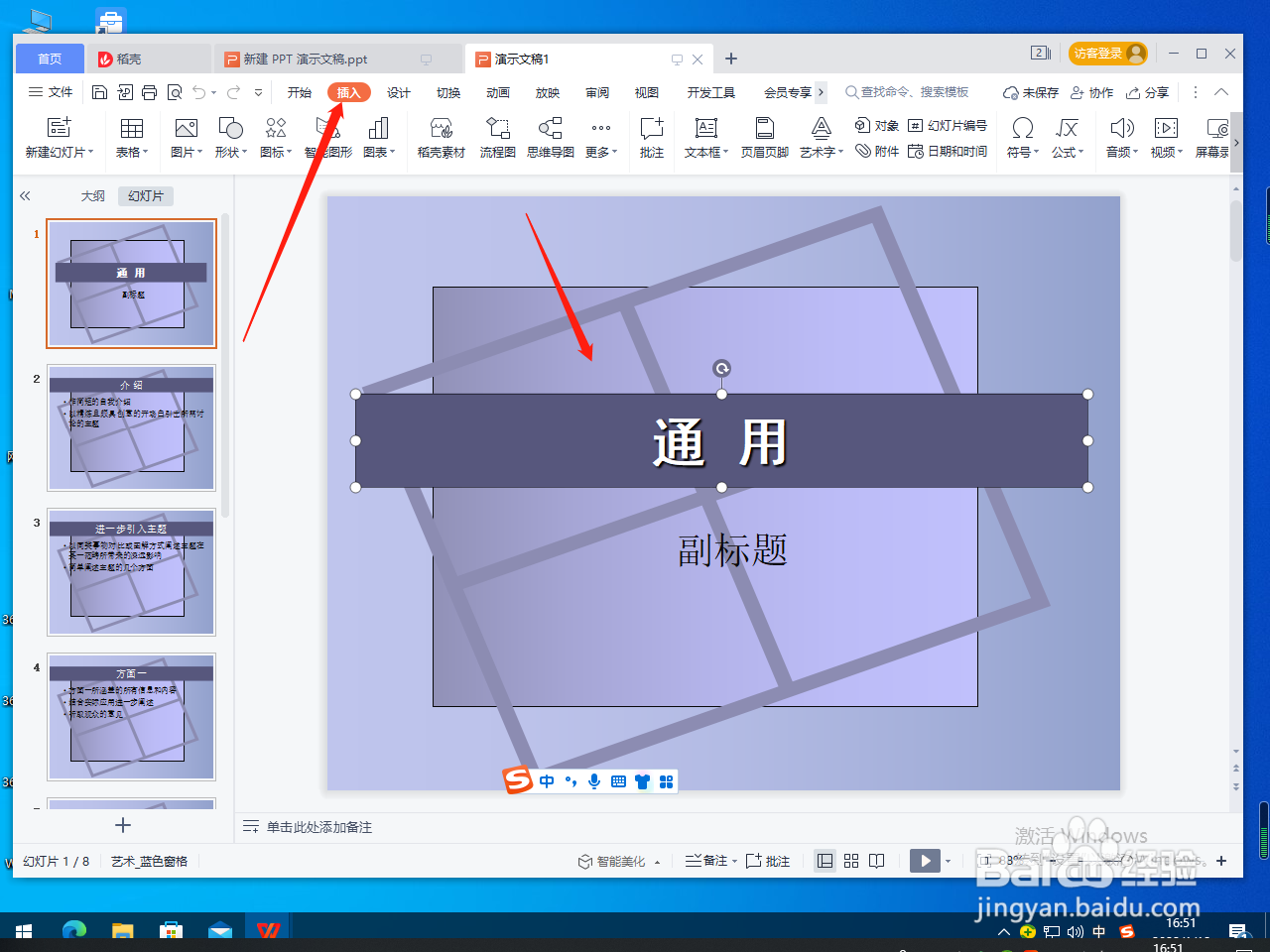Image resolution: width=1270 pixels, height=952 pixels.
Task: Insert a mind map via 思维导图
Action: (550, 137)
